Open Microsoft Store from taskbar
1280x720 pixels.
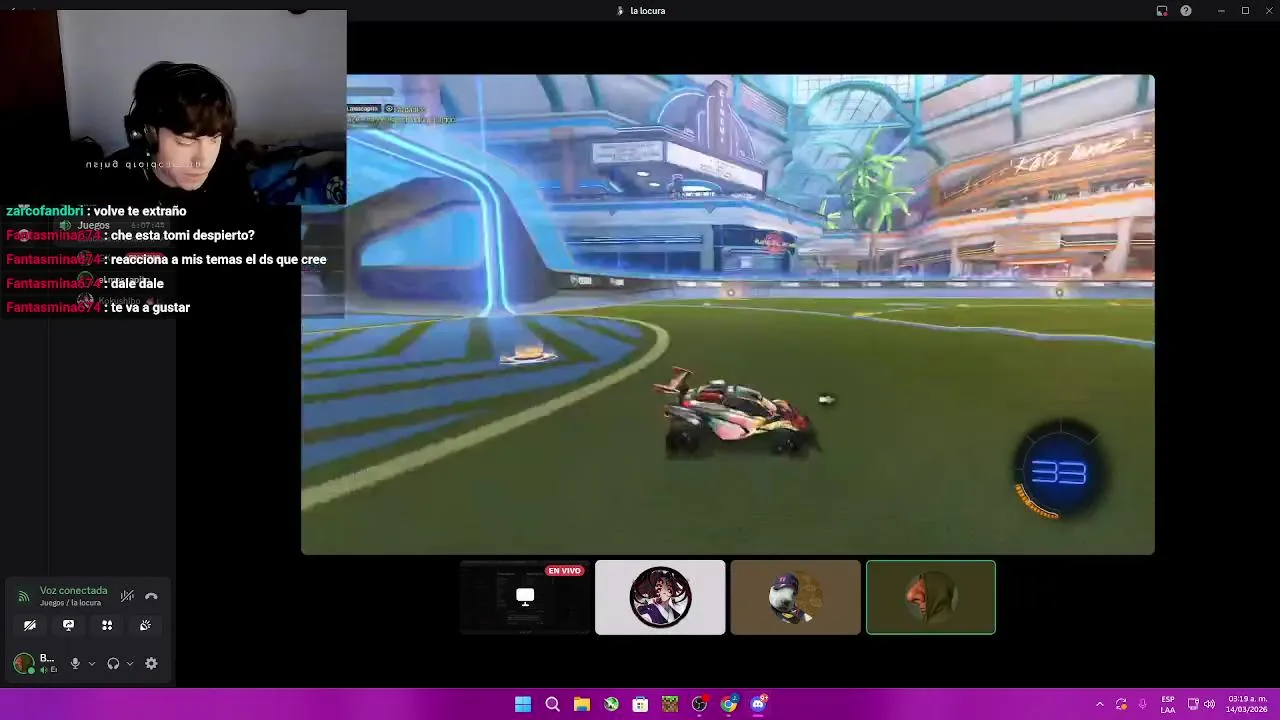pos(640,704)
